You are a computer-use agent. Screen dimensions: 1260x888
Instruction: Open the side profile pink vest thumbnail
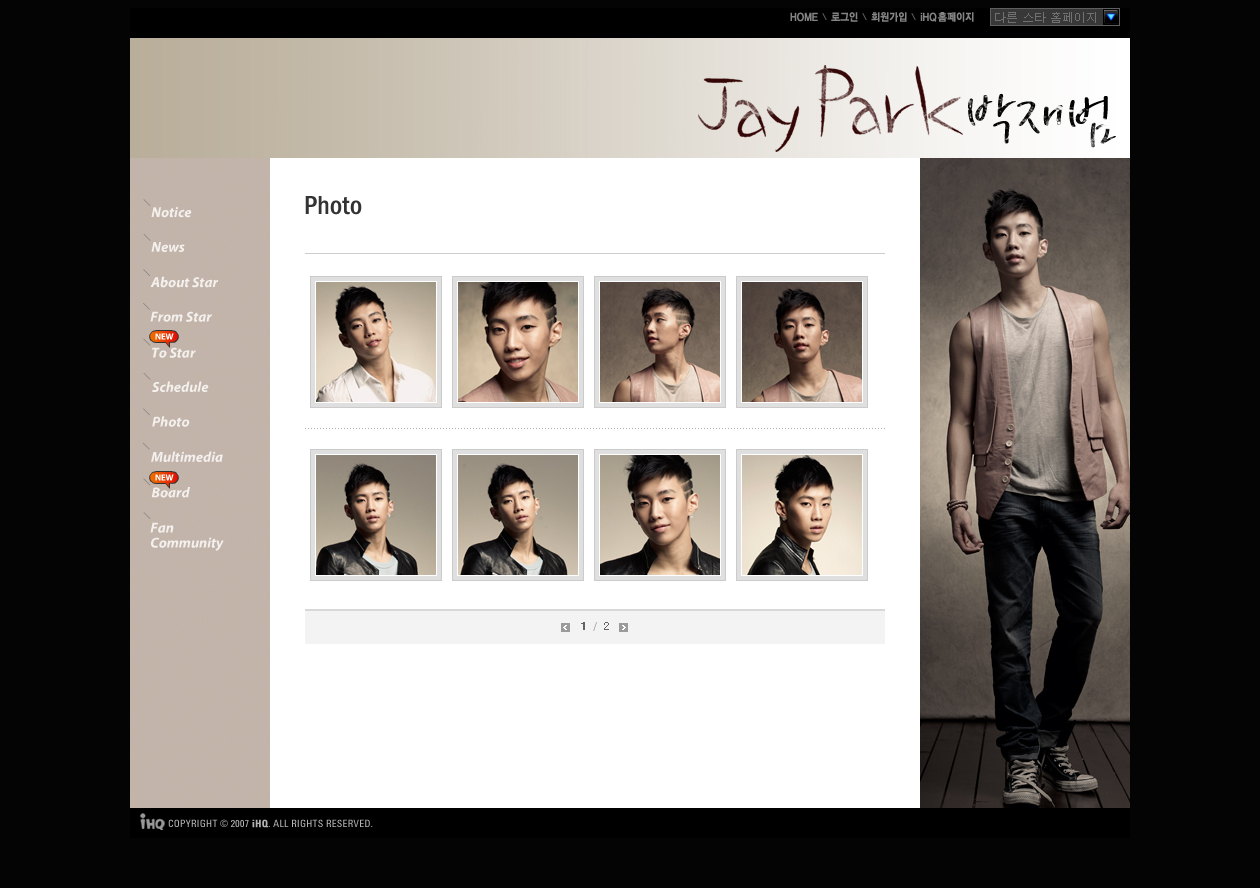point(660,342)
